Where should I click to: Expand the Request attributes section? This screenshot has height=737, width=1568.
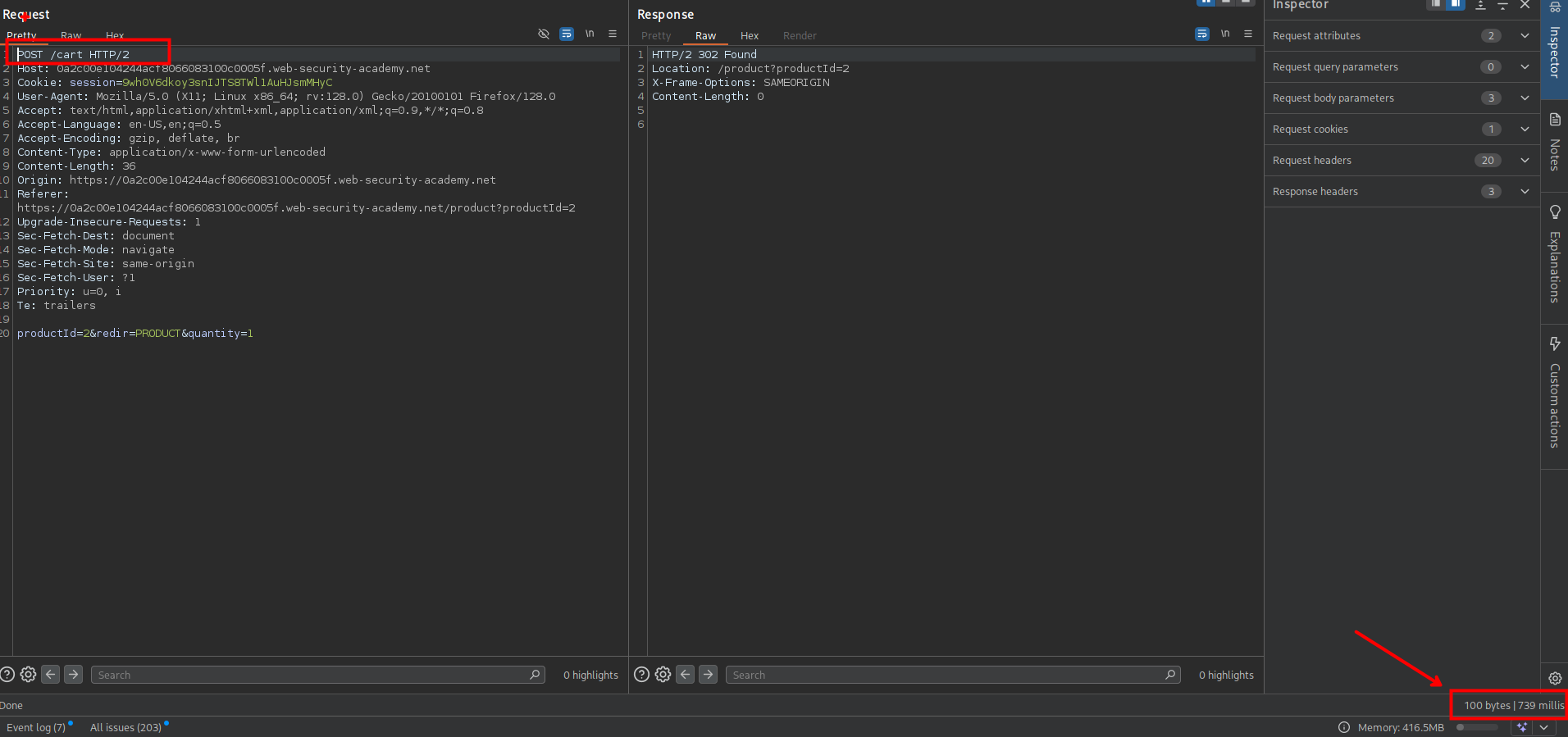pos(1524,35)
